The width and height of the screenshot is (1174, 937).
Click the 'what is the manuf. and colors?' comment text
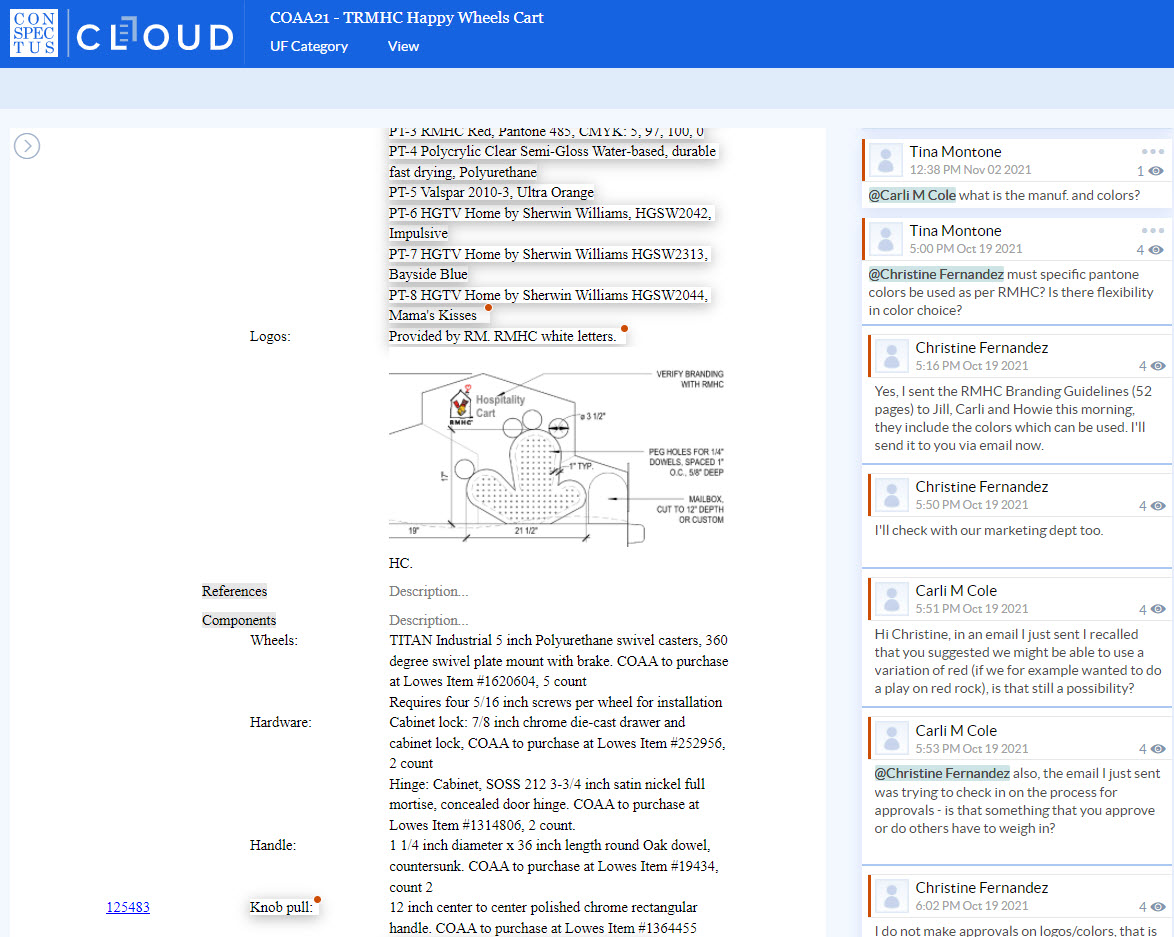pyautogui.click(x=1050, y=195)
